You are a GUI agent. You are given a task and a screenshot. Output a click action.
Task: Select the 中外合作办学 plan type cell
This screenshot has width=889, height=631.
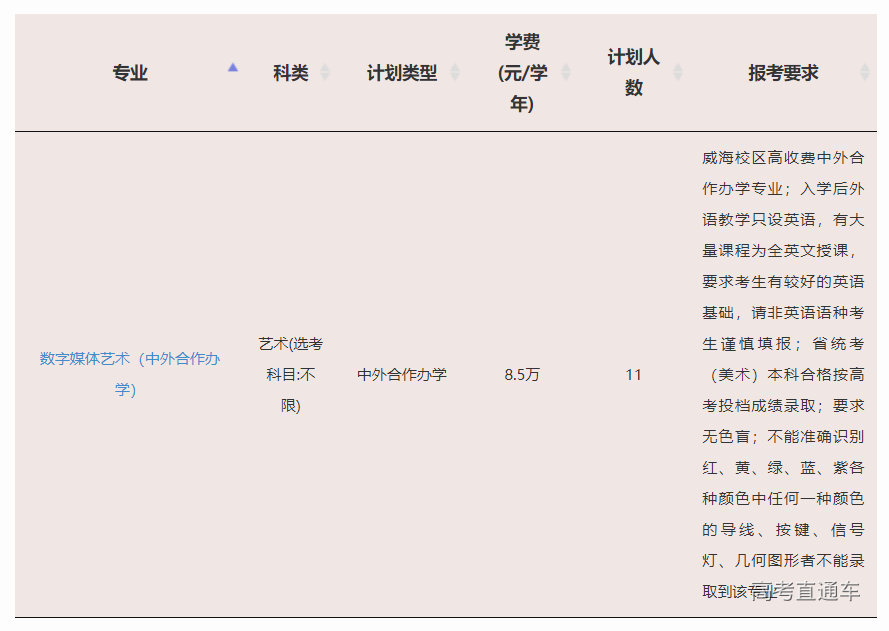point(402,375)
